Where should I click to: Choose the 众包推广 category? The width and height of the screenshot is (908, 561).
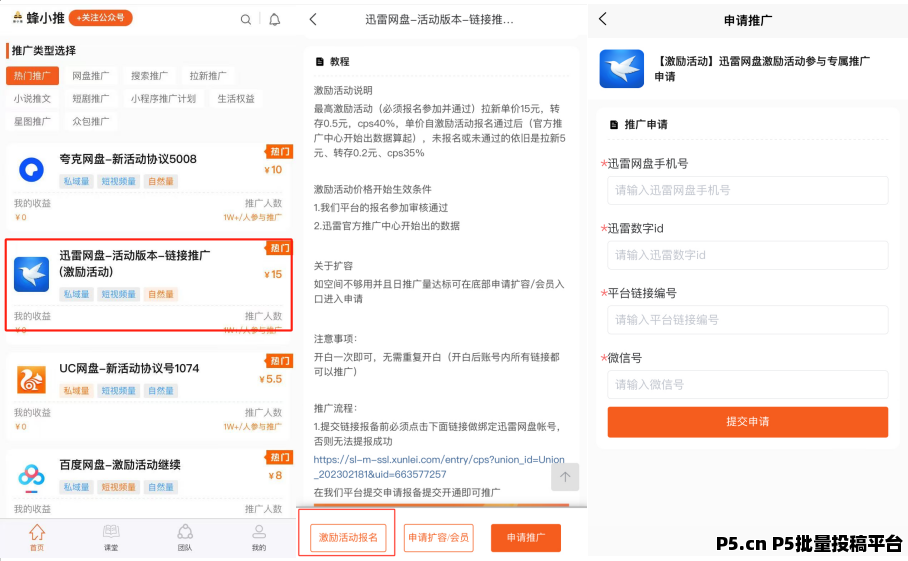click(91, 122)
